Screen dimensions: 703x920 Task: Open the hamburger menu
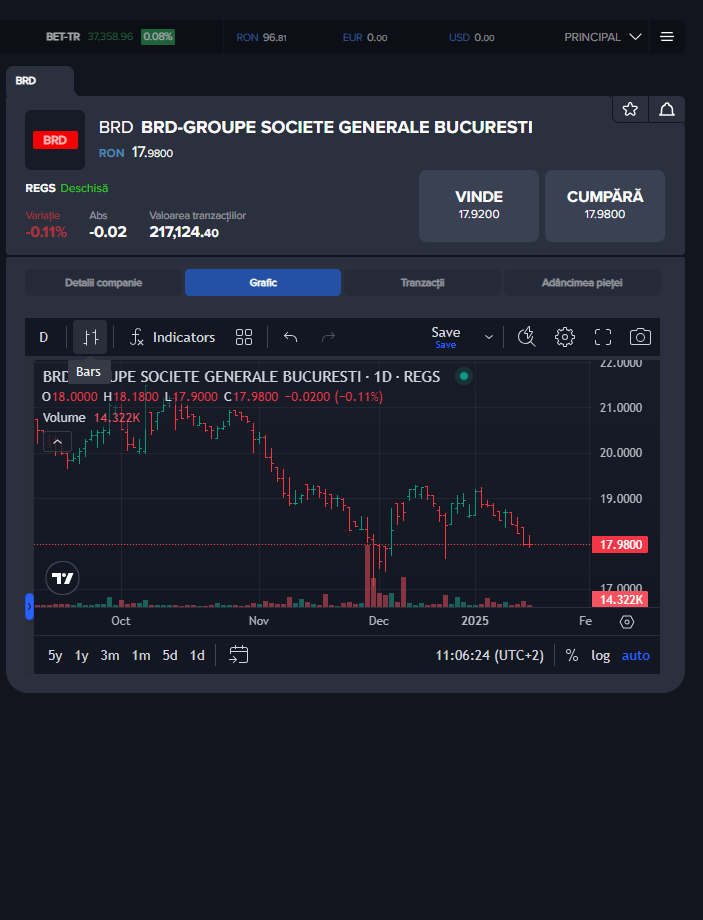click(667, 37)
